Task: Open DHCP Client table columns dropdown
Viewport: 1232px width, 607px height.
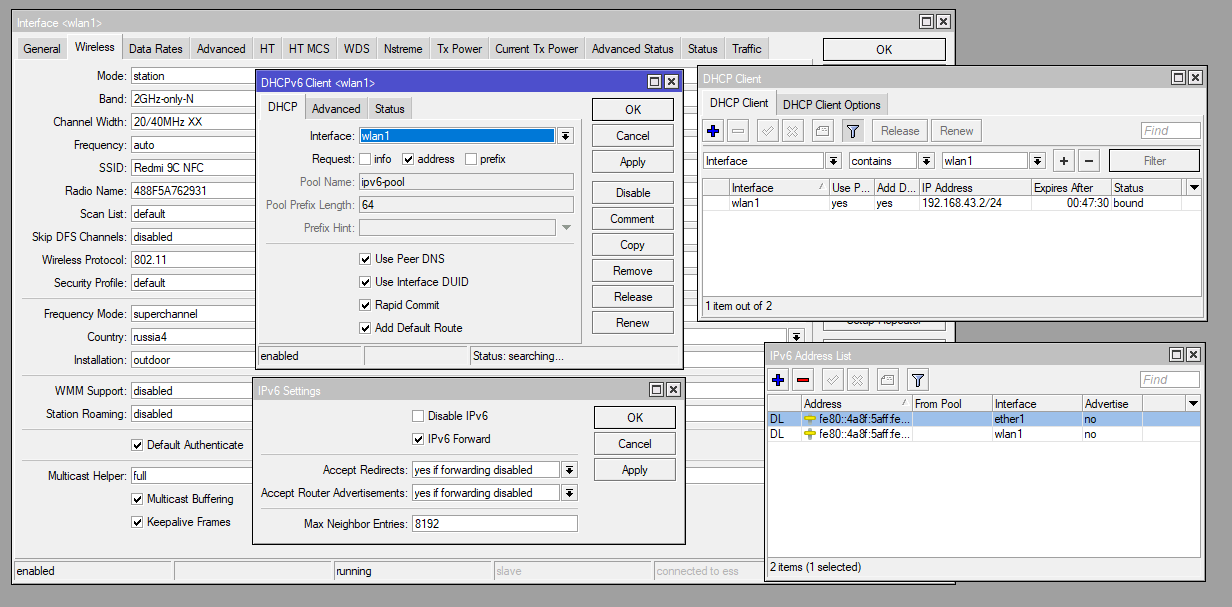Action: (x=1194, y=188)
